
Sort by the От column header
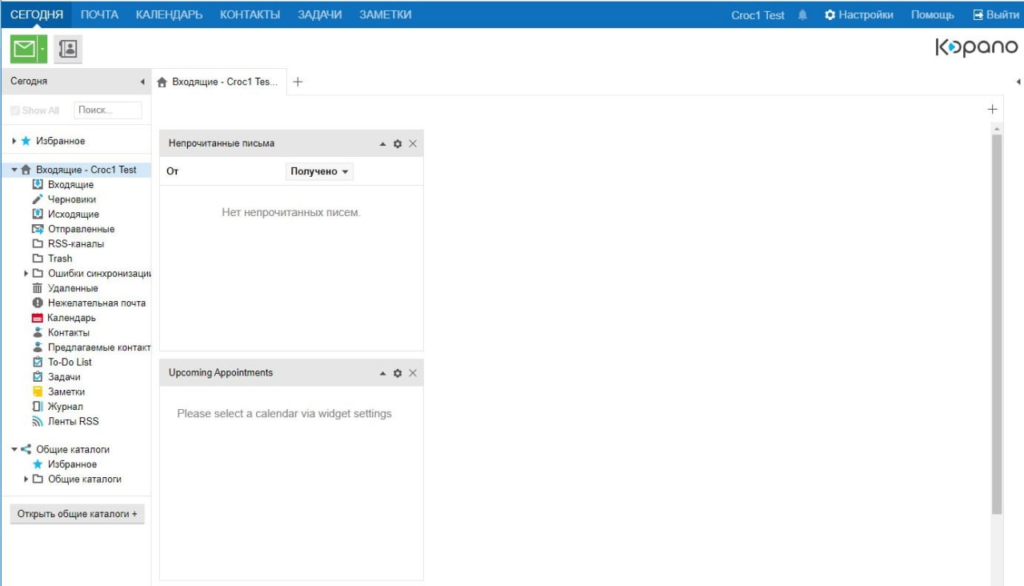pyautogui.click(x=172, y=171)
